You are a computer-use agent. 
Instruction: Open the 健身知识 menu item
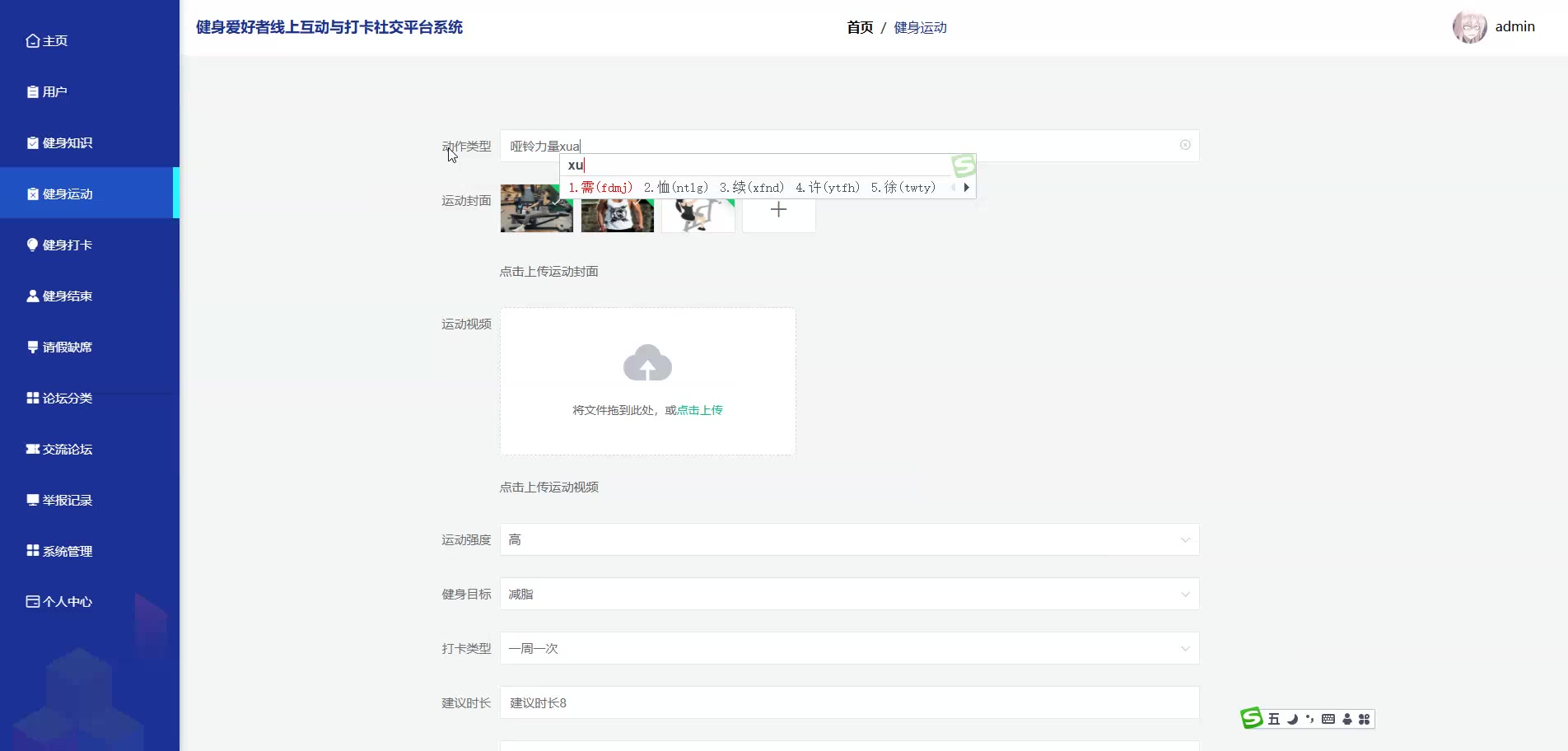[90, 142]
